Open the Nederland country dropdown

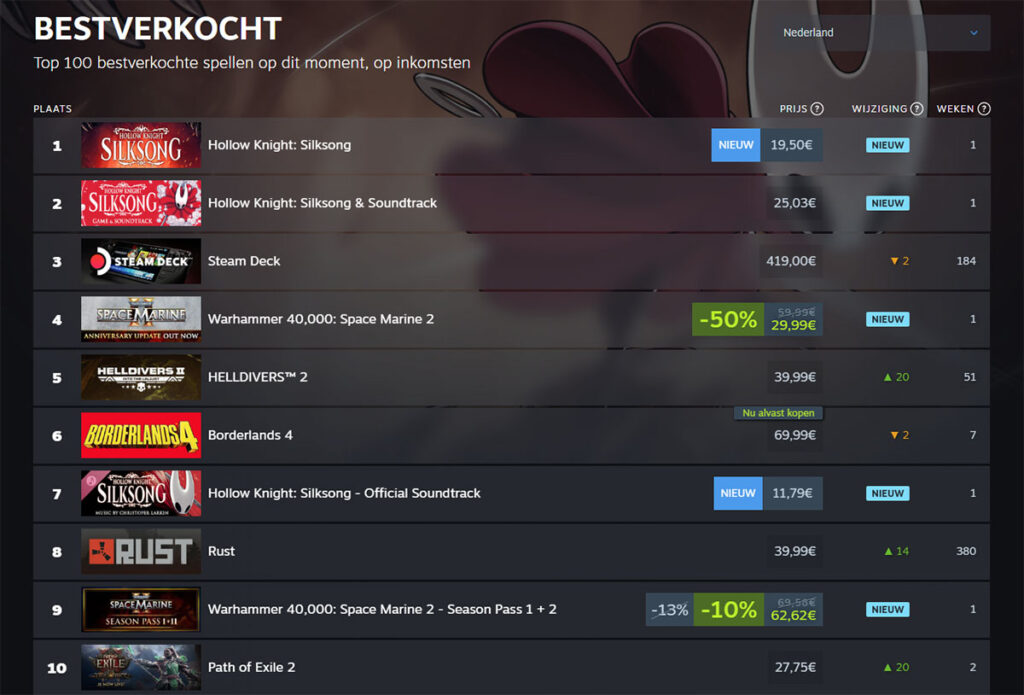[881, 33]
